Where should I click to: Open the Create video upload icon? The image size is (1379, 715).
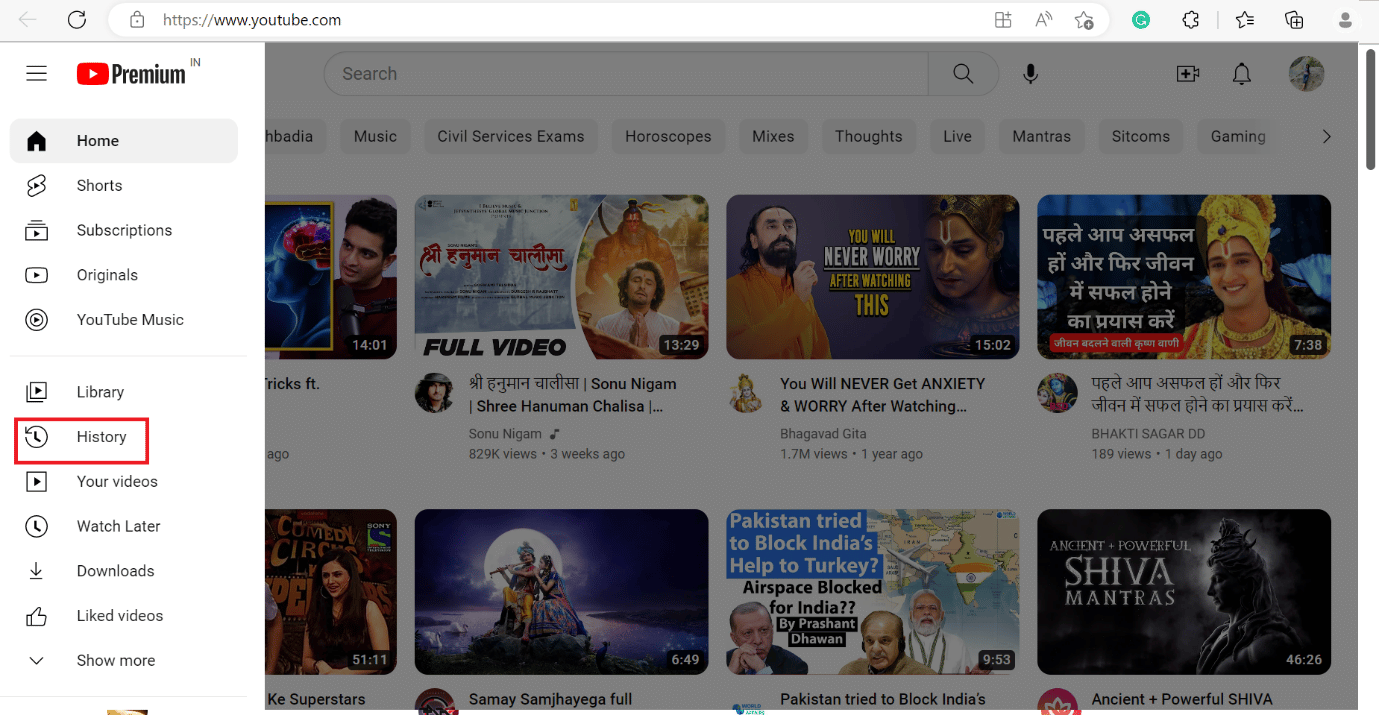1188,73
